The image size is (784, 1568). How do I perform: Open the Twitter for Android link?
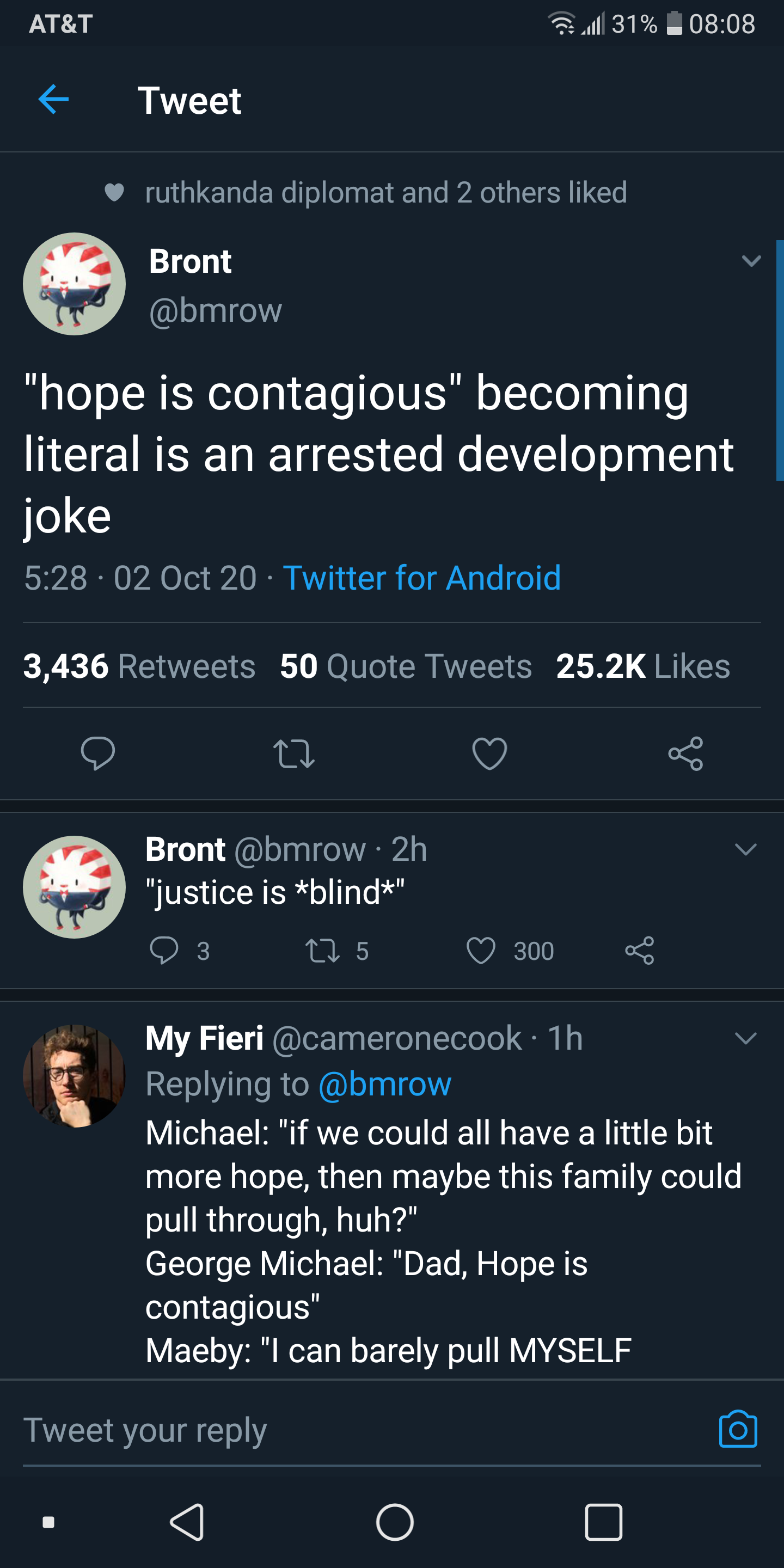421,578
